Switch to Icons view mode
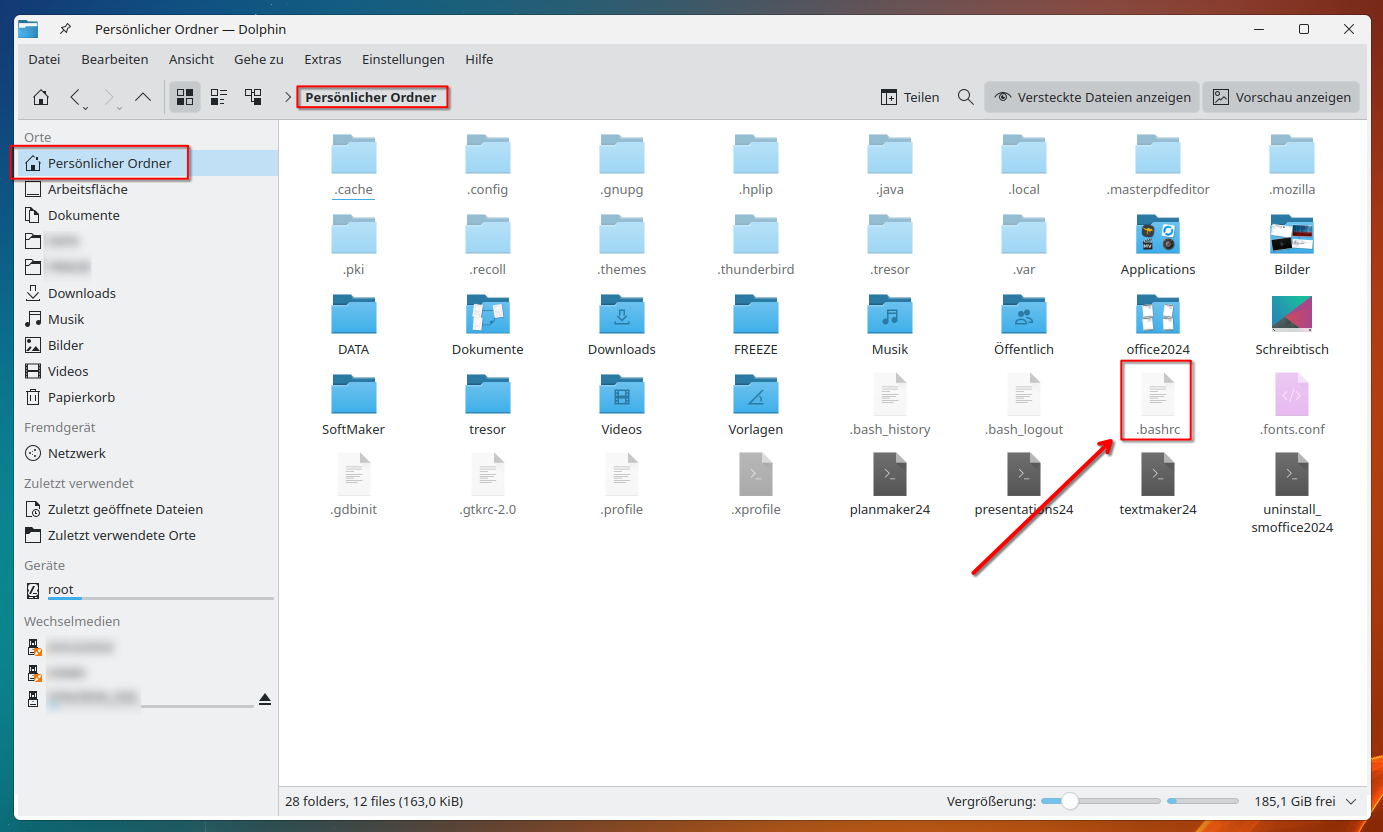The width and height of the screenshot is (1383, 832). pos(185,97)
